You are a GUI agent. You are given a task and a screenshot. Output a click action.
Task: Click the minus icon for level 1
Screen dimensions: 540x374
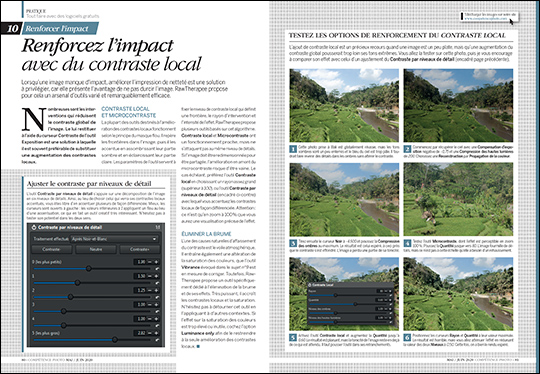tap(150, 276)
